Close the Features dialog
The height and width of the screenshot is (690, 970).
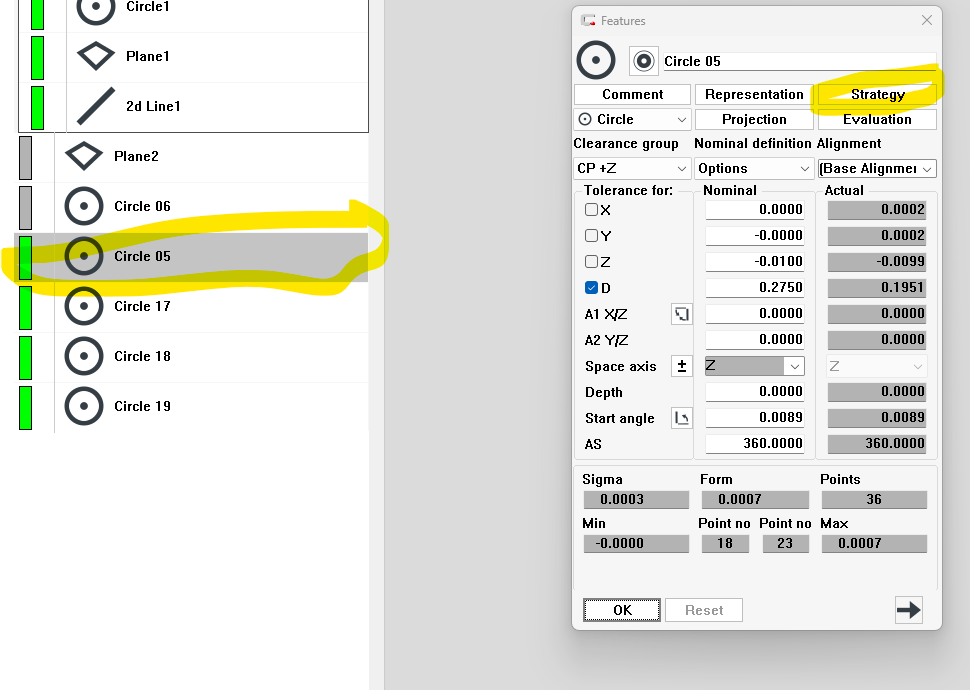point(927,20)
